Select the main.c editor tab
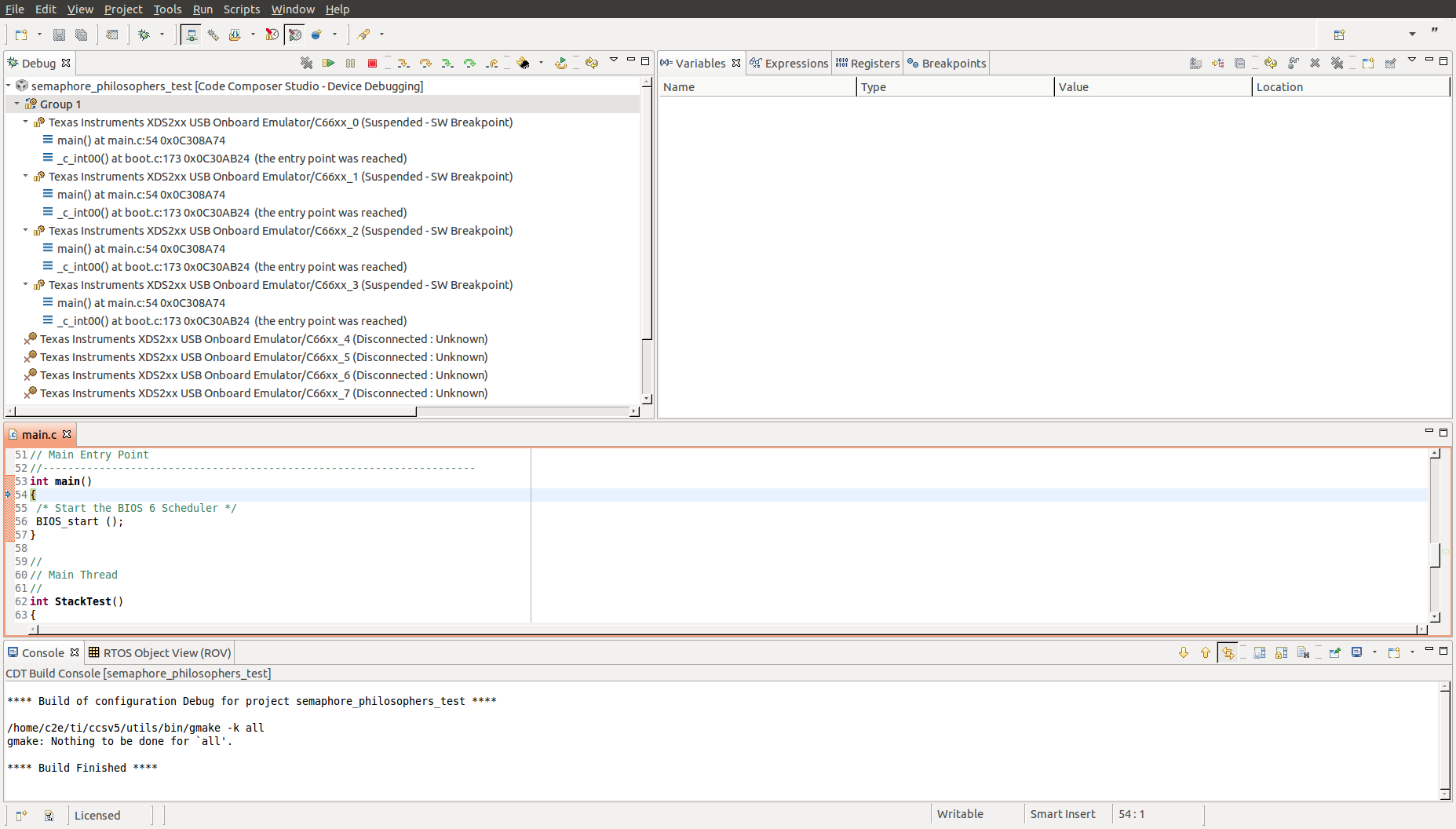 (x=39, y=434)
